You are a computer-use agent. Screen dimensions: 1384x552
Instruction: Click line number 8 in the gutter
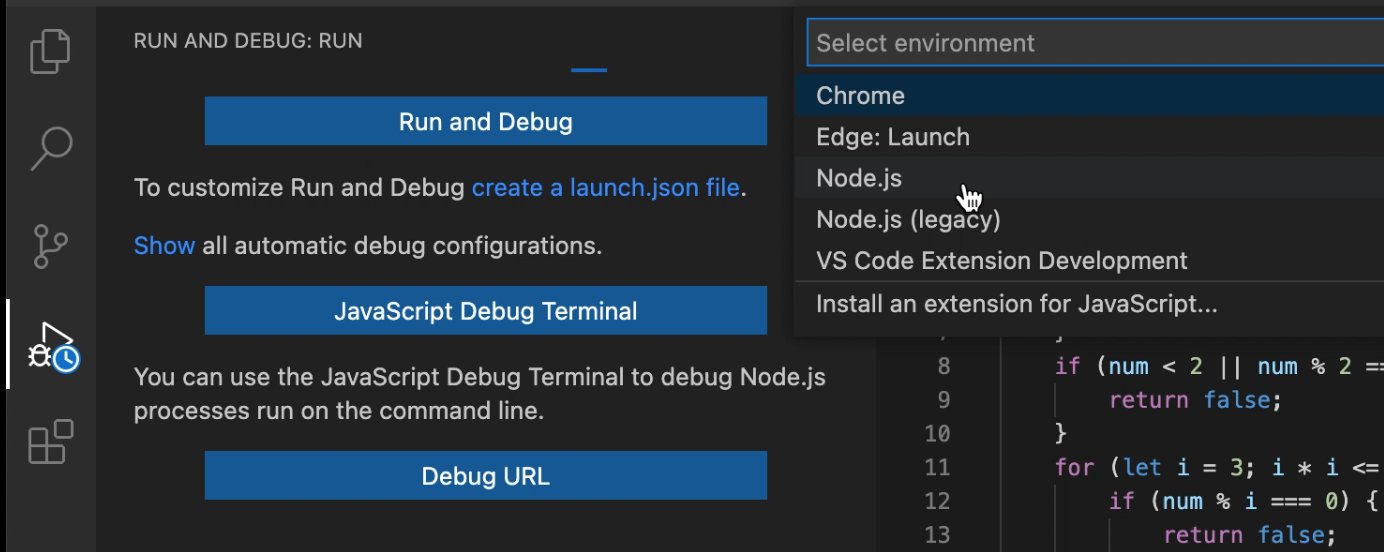click(943, 366)
